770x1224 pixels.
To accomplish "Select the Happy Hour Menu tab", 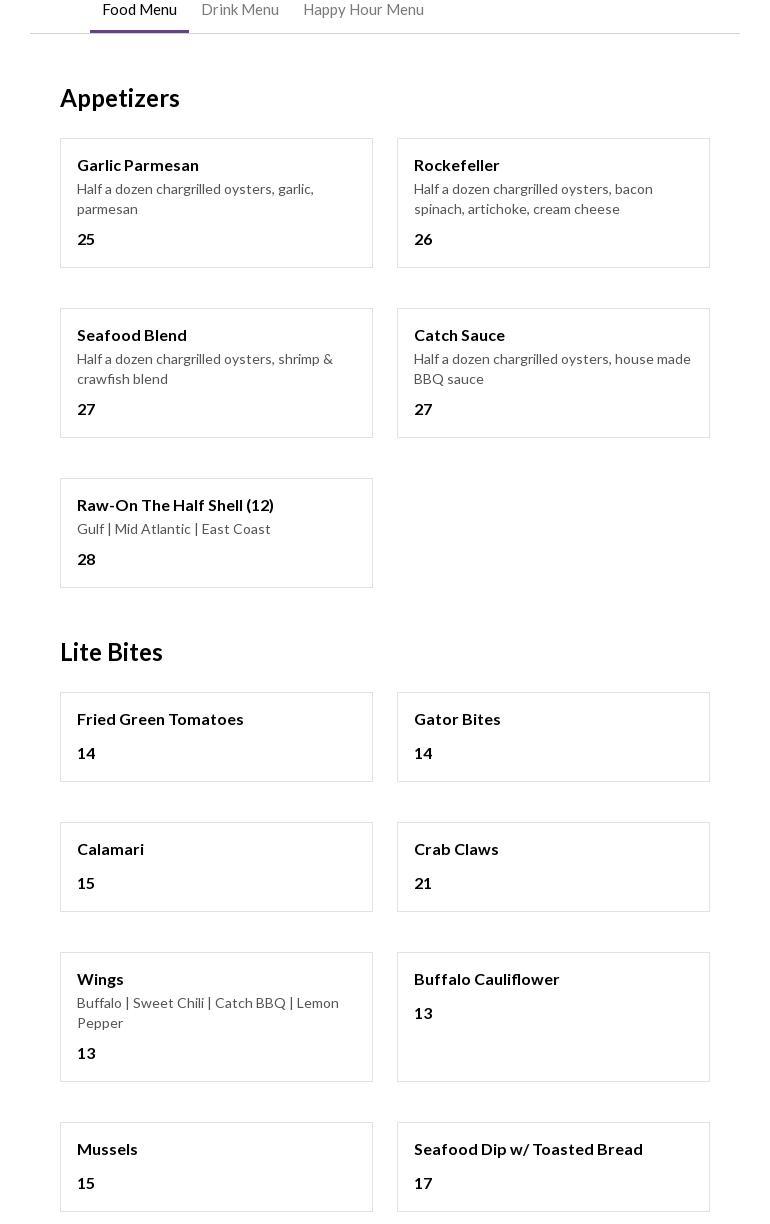I will click(x=363, y=10).
